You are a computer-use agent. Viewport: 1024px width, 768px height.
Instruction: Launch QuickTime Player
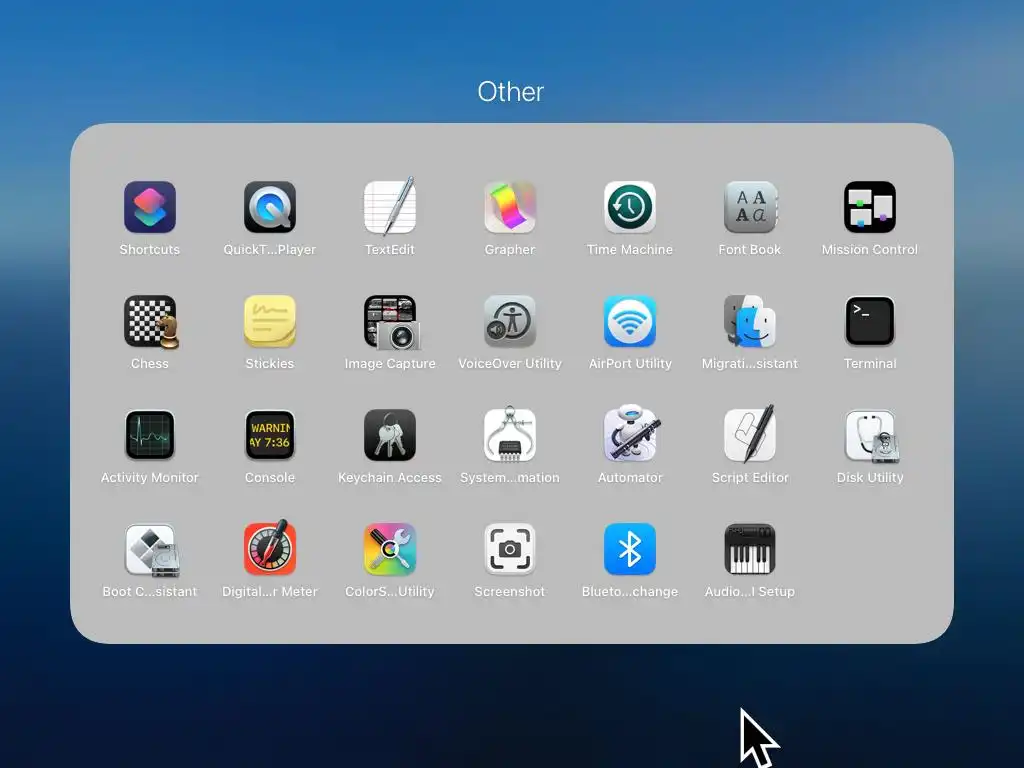point(270,207)
